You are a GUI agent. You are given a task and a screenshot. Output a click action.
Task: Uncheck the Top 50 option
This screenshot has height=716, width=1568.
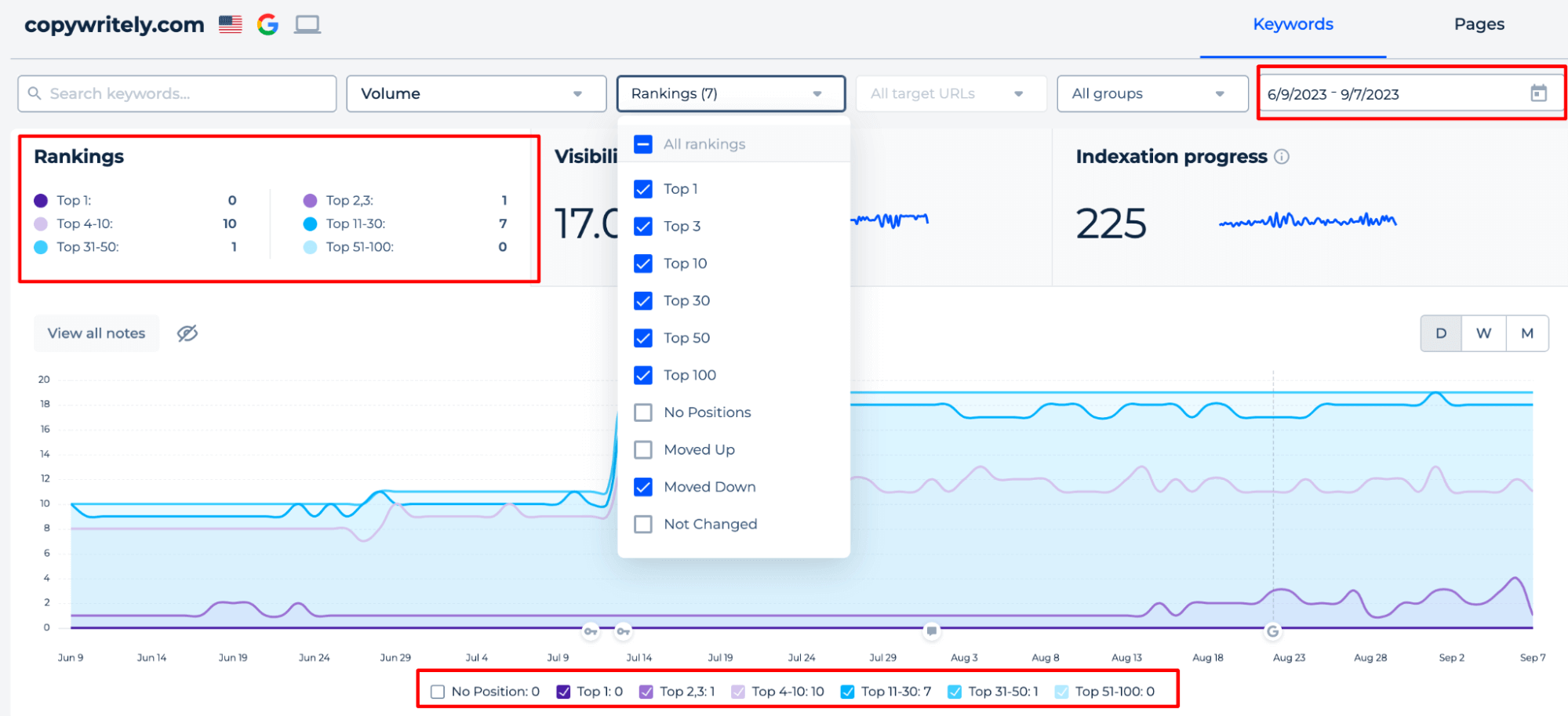point(643,338)
